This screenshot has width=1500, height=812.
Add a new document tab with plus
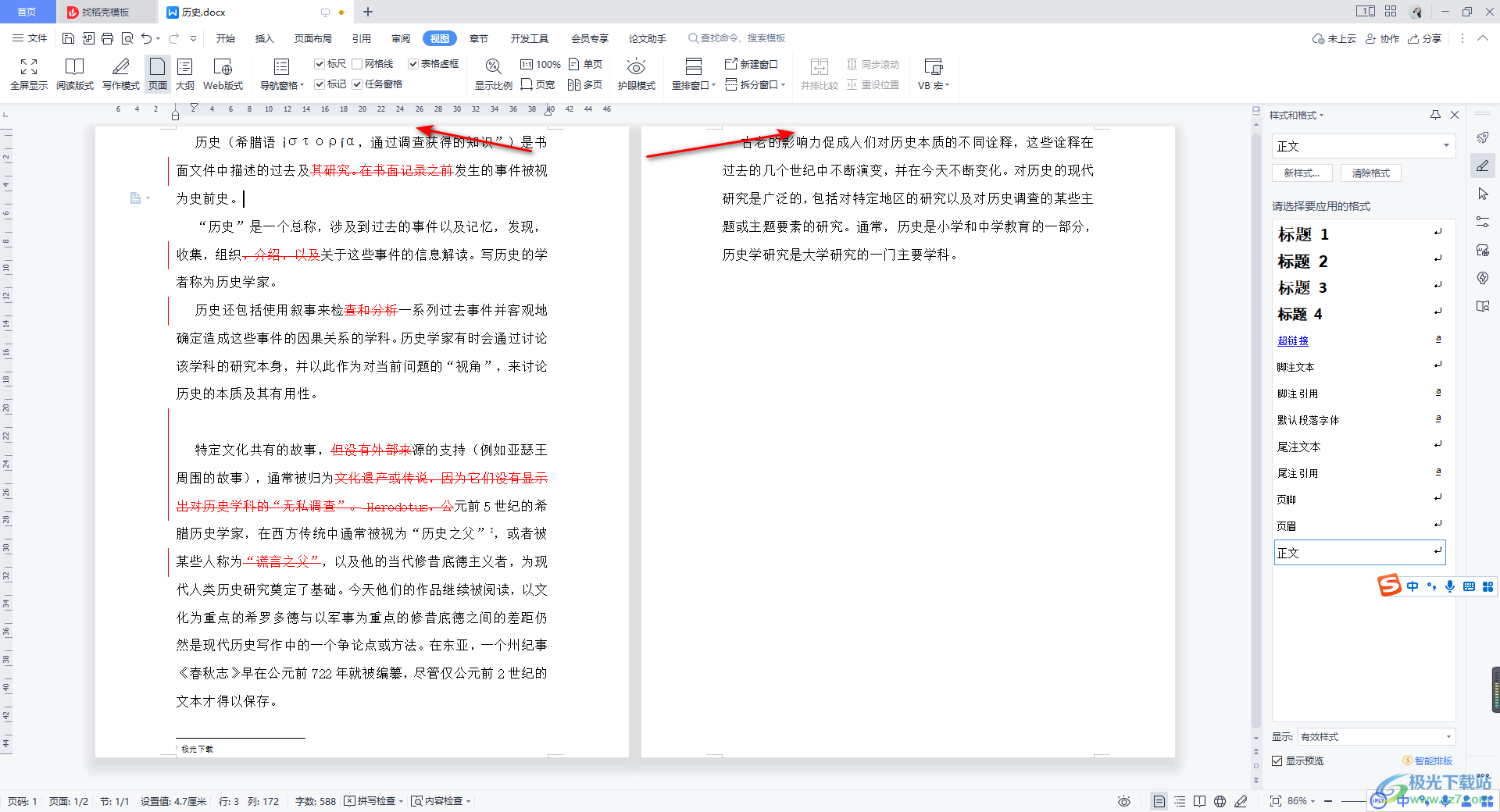coord(368,12)
